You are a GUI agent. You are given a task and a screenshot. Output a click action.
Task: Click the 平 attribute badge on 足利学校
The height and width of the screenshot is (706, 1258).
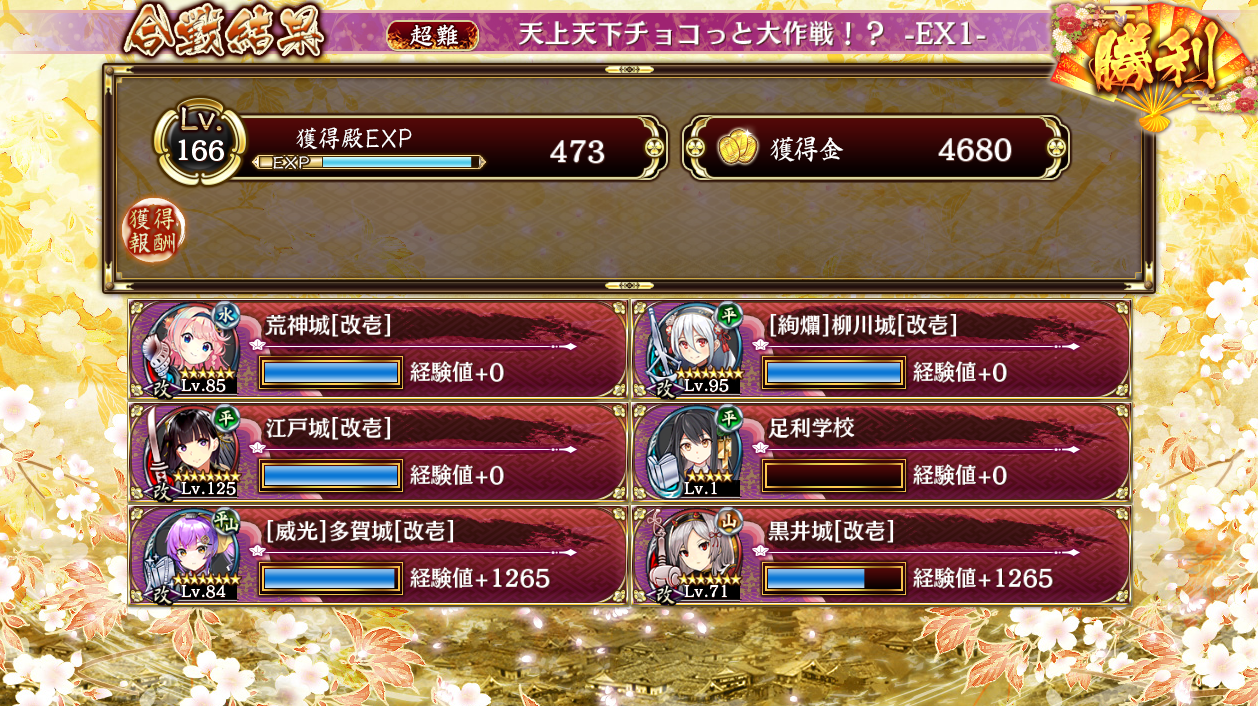coord(729,419)
